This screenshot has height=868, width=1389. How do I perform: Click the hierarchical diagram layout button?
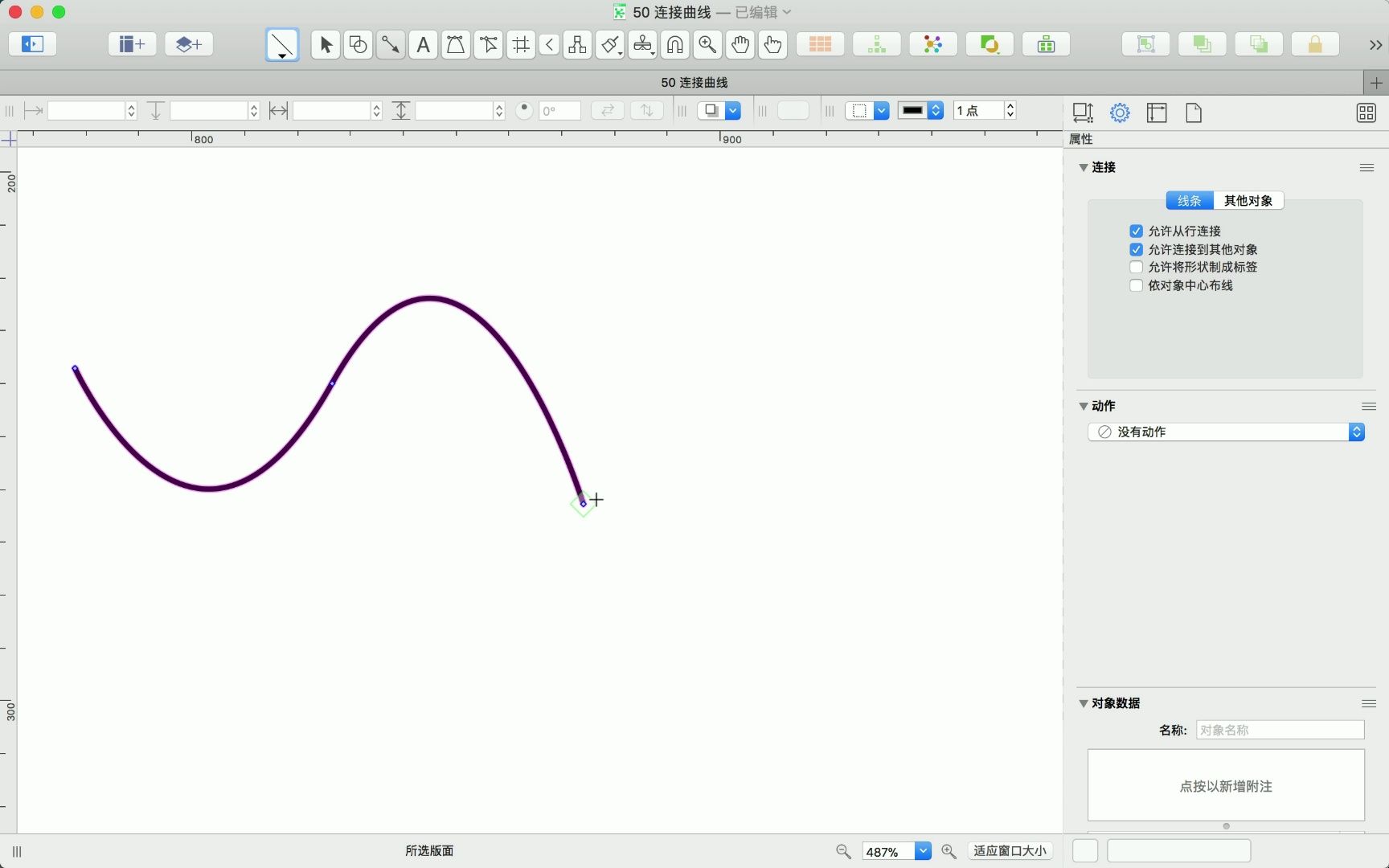[x=877, y=44]
